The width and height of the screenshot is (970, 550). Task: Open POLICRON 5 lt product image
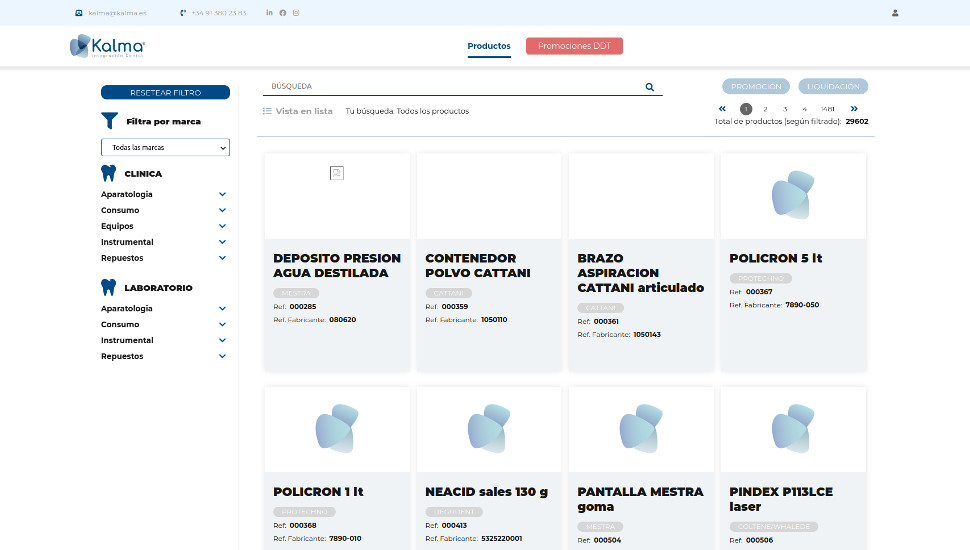(793, 196)
